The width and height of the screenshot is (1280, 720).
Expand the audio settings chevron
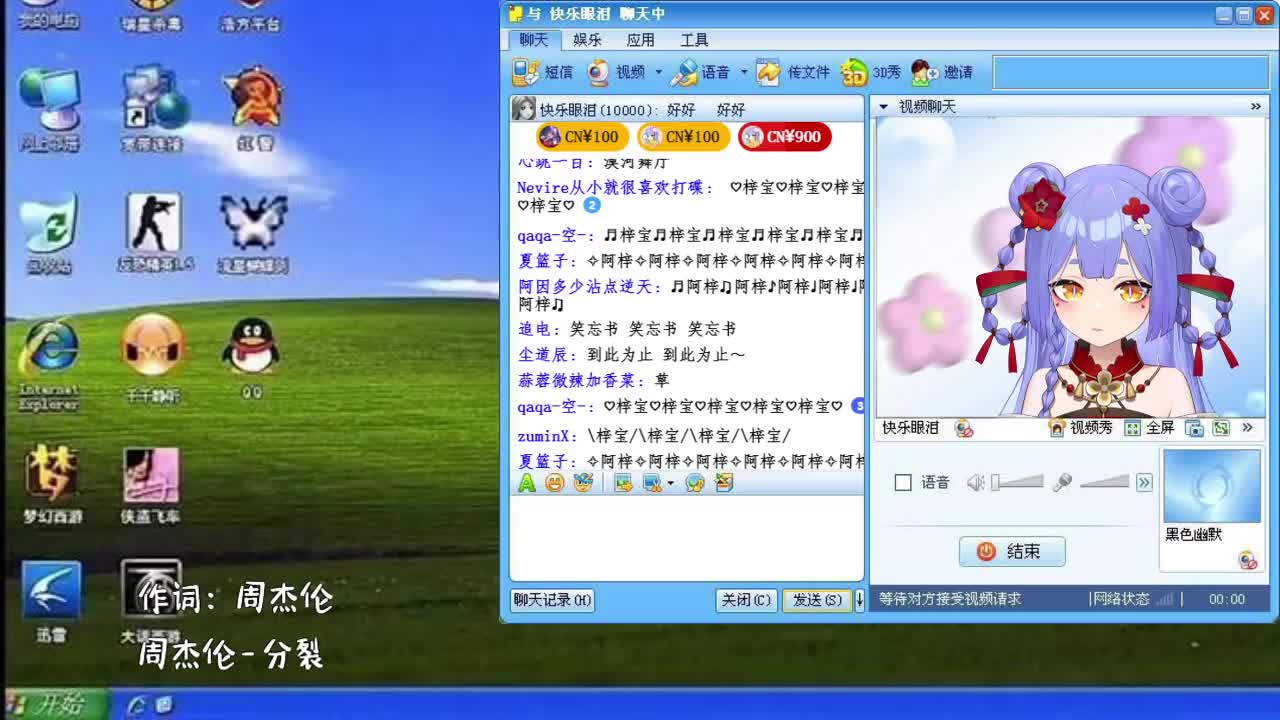[1144, 483]
